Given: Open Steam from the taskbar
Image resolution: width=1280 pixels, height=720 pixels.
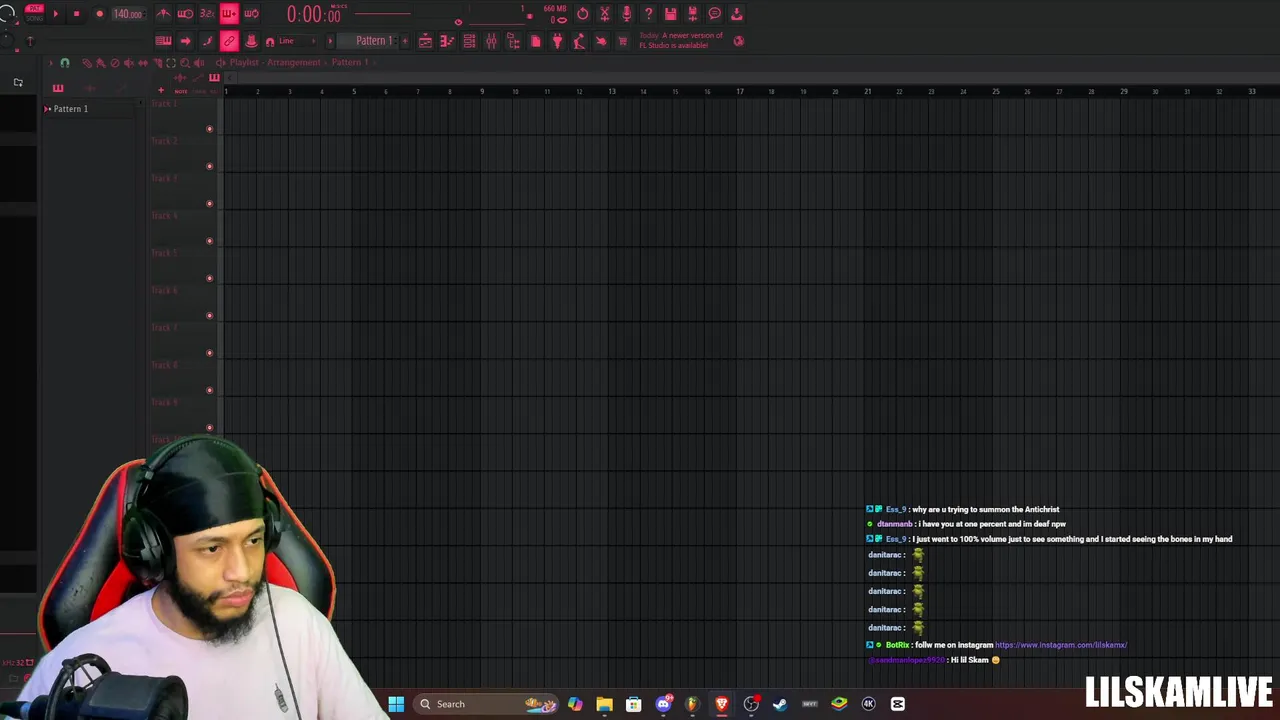Looking at the screenshot, I should pos(780,704).
